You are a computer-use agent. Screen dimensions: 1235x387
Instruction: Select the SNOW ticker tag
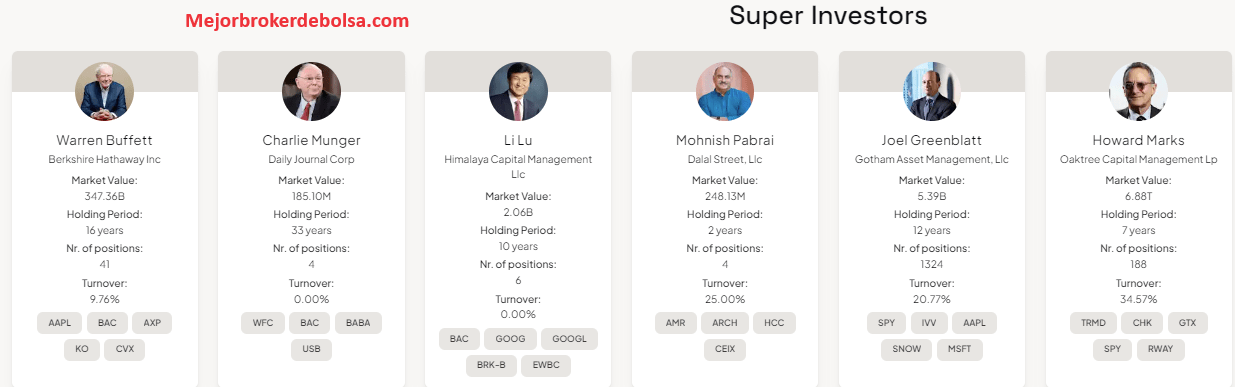coord(906,349)
